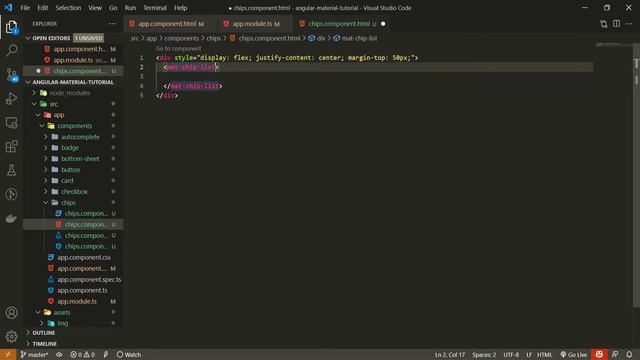The image size is (640, 360).
Task: Click the Explorer more actions ellipsis
Action: (x=112, y=24)
